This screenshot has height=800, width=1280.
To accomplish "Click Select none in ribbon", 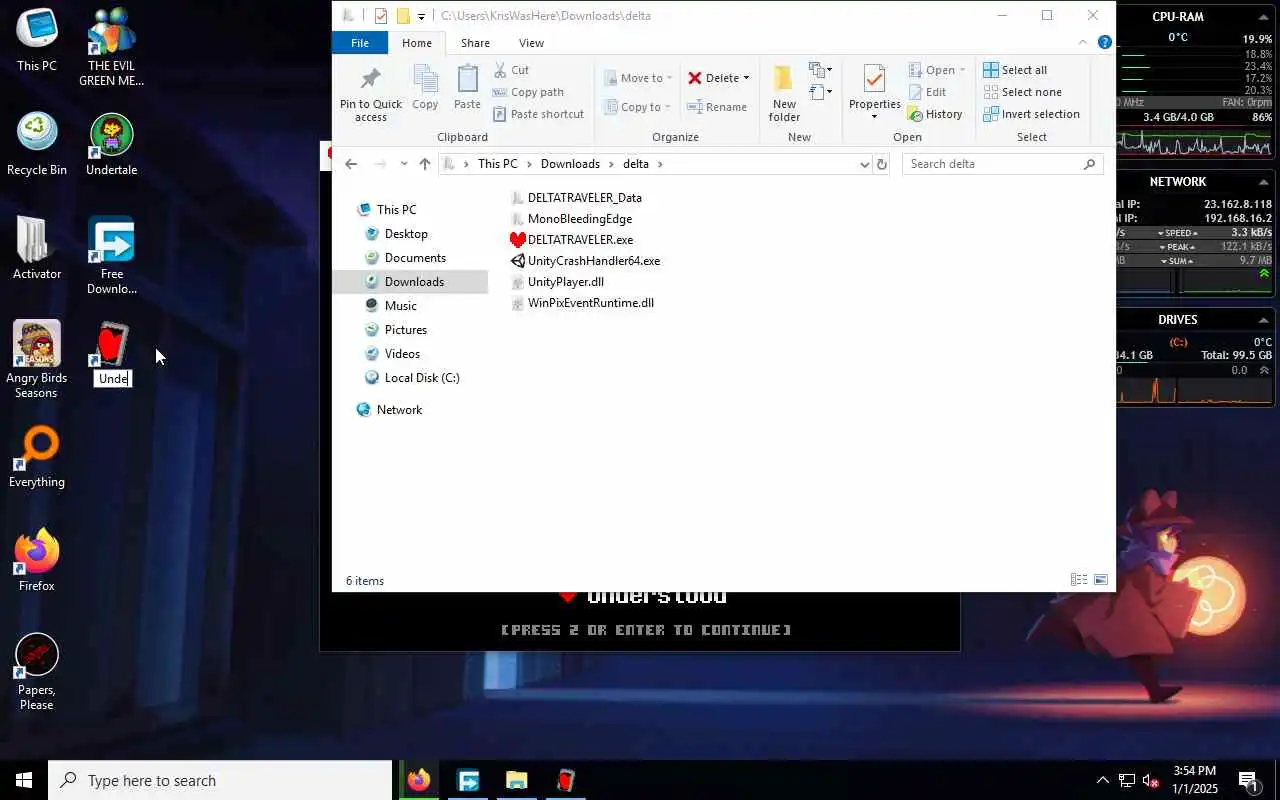I will [x=1022, y=92].
